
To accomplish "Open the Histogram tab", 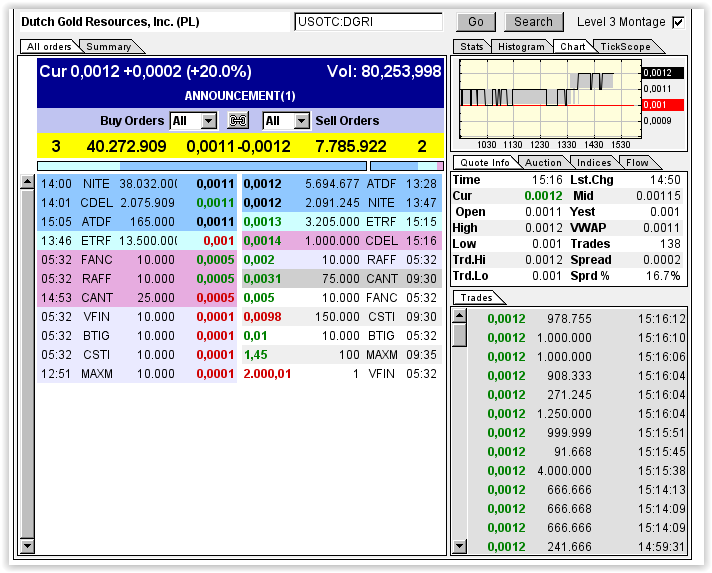I will click(x=521, y=47).
